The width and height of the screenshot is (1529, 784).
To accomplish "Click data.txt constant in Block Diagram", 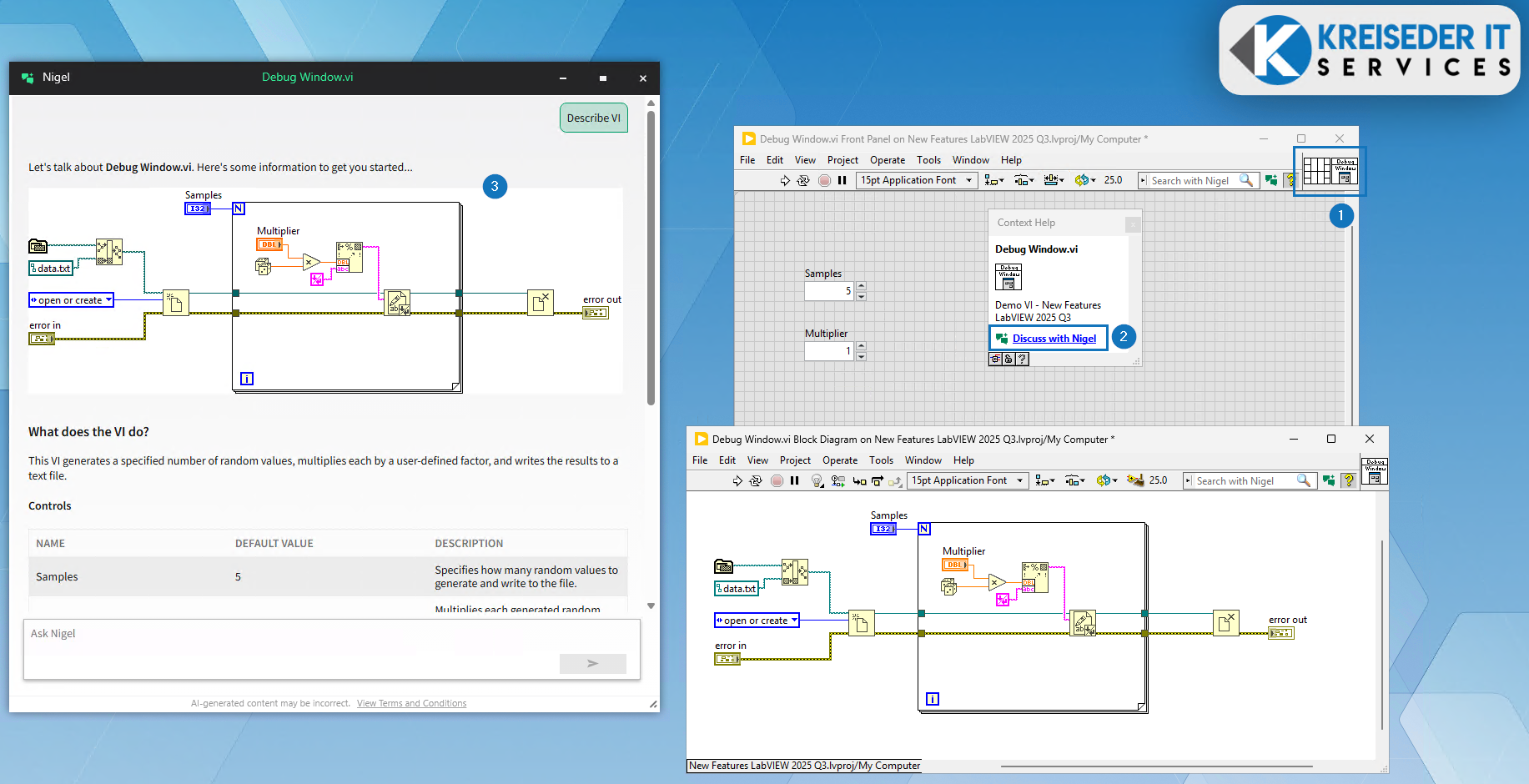I will pyautogui.click(x=737, y=589).
